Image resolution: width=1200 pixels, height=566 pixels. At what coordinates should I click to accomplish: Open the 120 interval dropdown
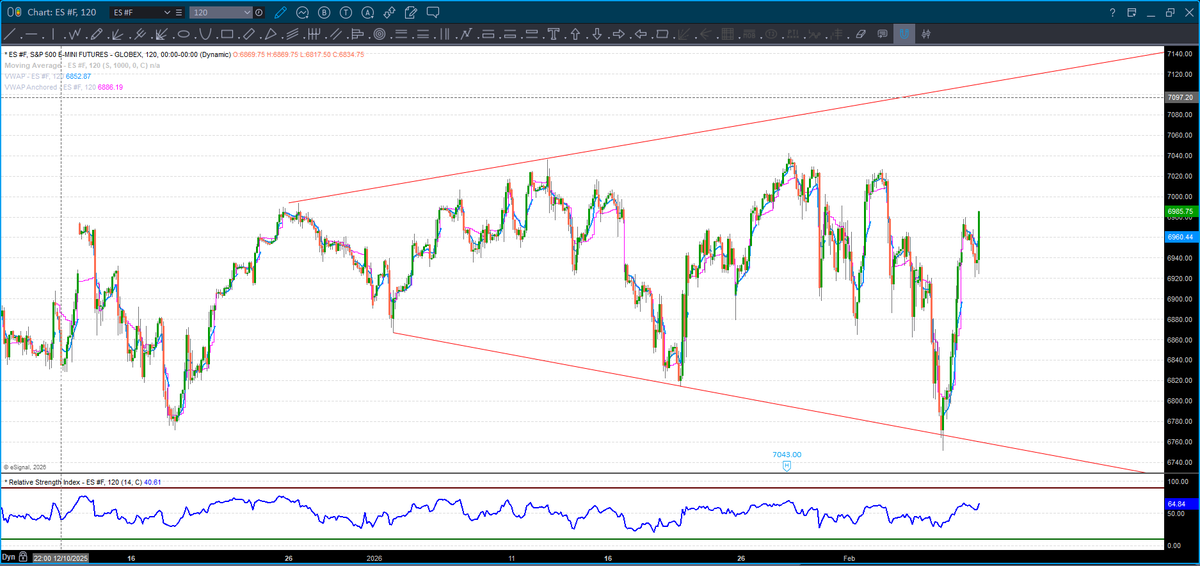click(x=248, y=12)
